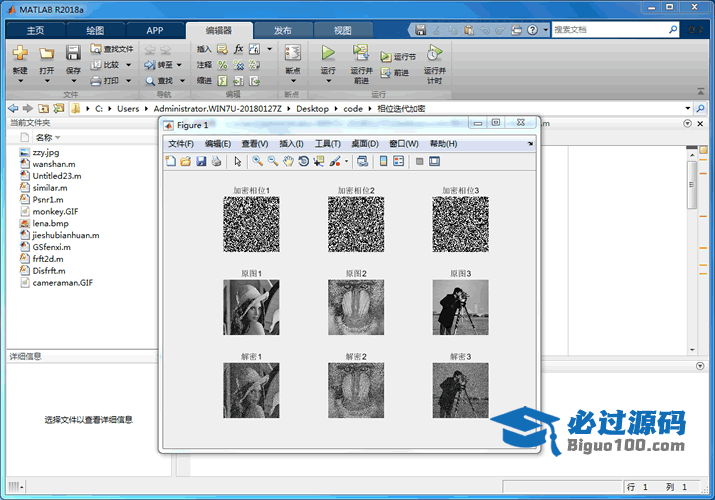The image size is (715, 500).
Task: Toggle the Rotate 3D tool in Figure 1
Action: tap(303, 161)
